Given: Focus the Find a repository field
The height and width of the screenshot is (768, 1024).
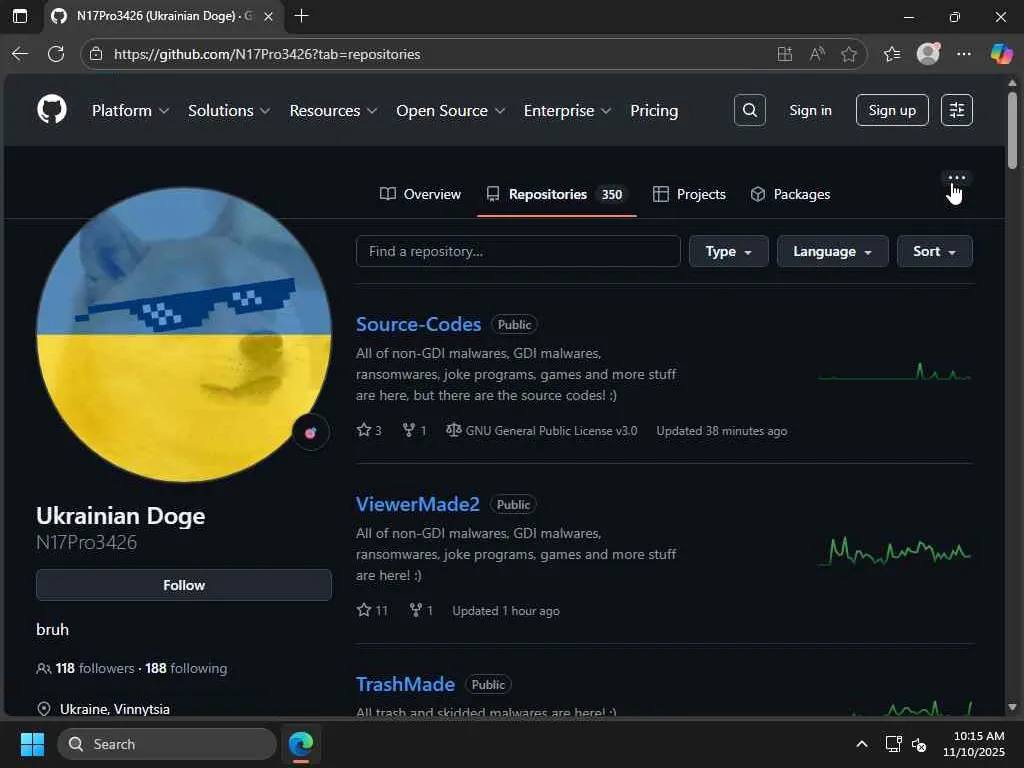Looking at the screenshot, I should point(518,251).
